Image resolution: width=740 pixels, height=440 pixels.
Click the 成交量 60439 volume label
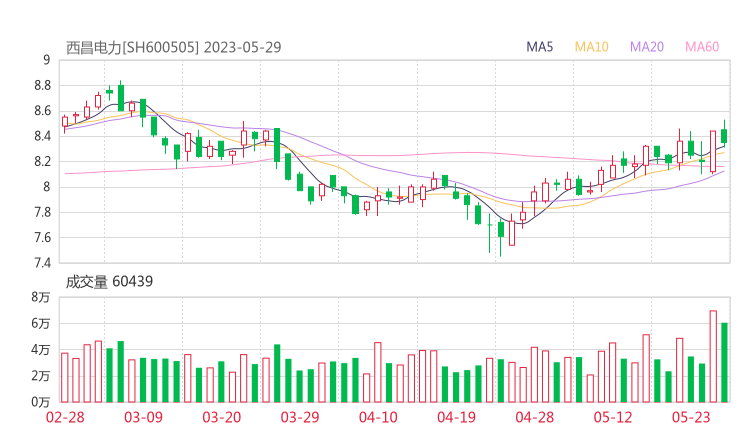tap(109, 282)
